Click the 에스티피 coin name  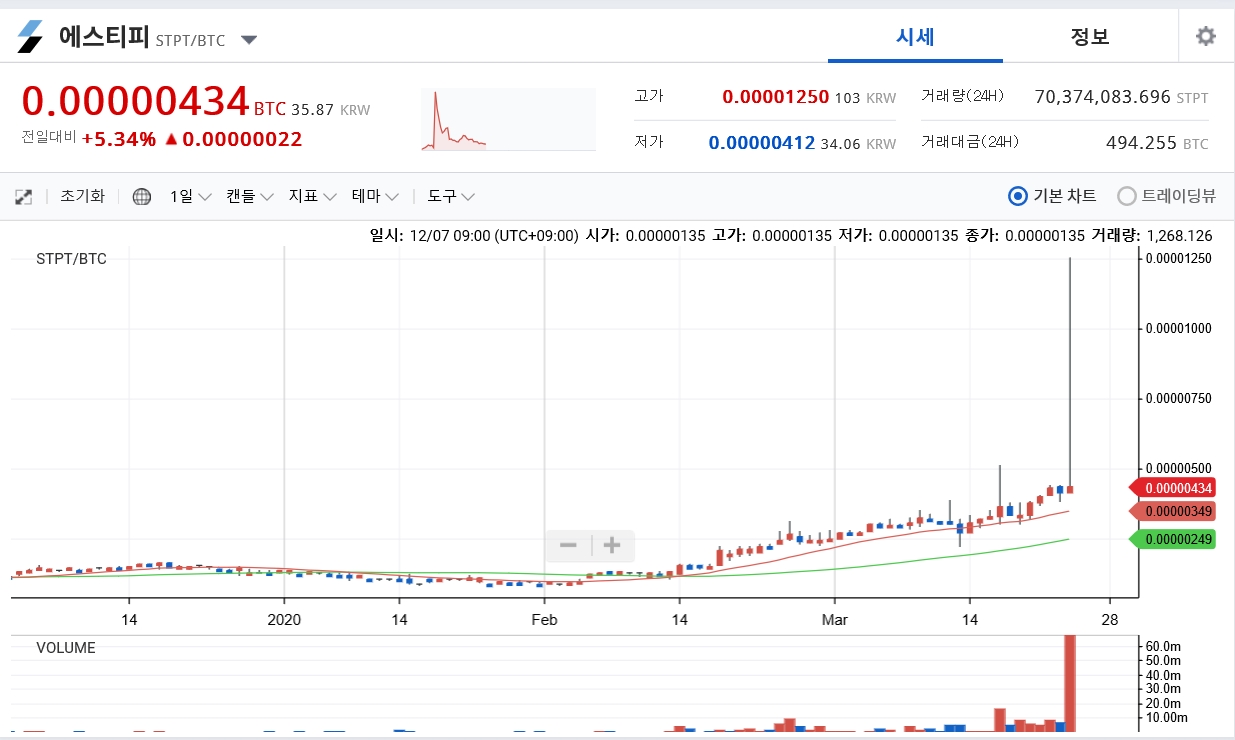pos(104,37)
